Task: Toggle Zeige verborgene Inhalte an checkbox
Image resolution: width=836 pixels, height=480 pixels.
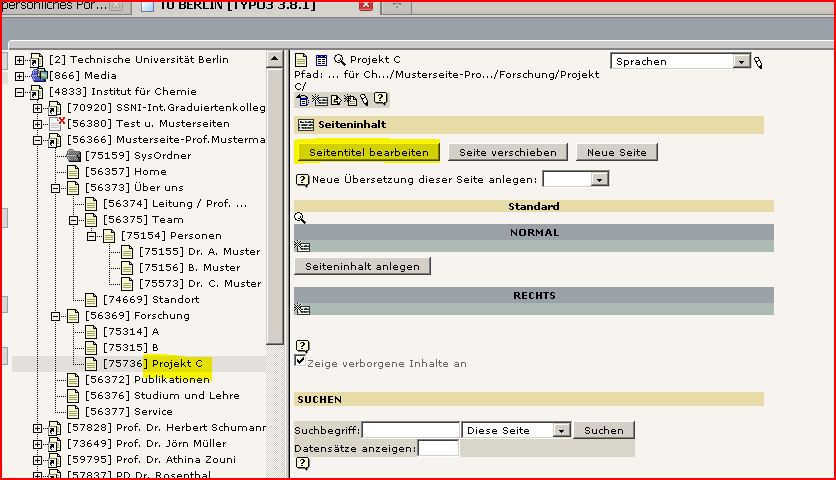Action: (300, 361)
